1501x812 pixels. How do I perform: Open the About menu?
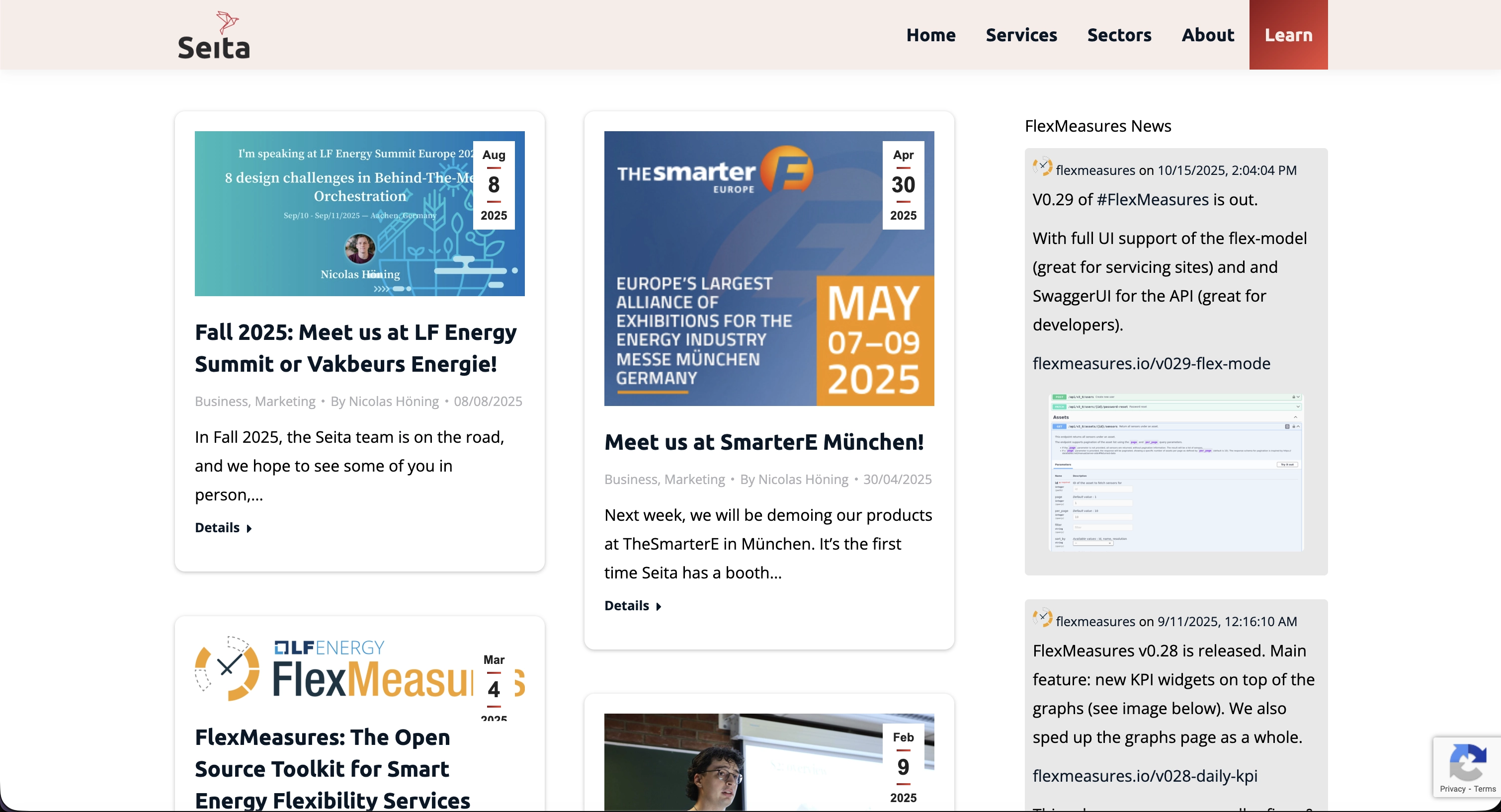[x=1207, y=35]
